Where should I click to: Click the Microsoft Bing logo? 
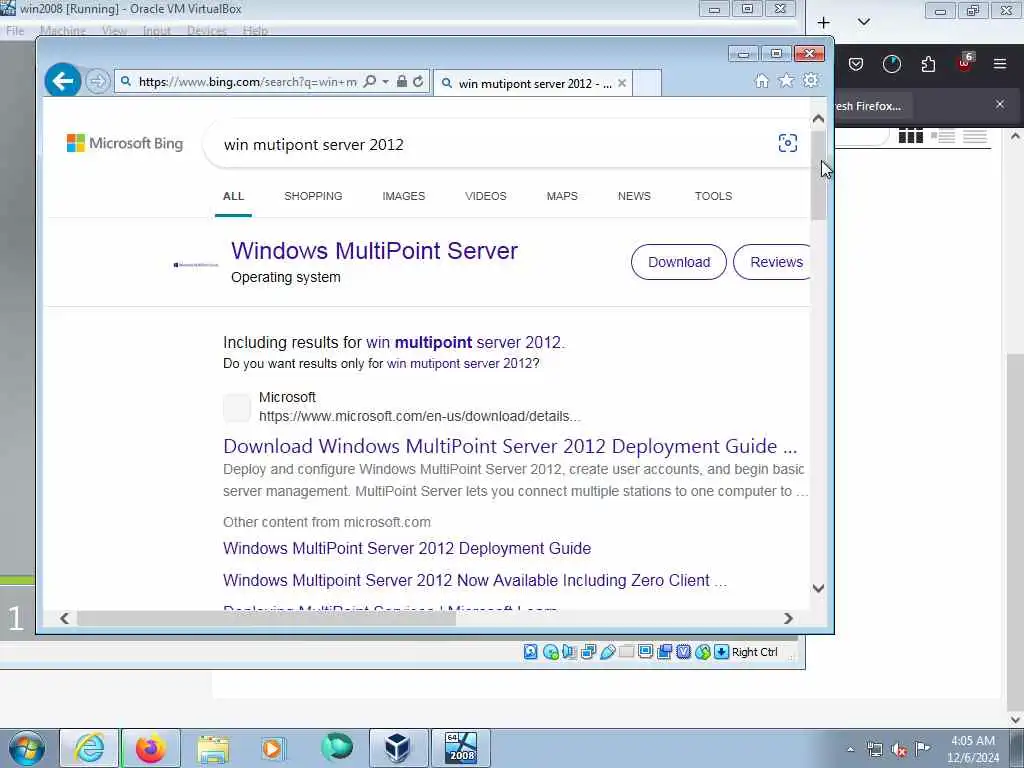[125, 143]
